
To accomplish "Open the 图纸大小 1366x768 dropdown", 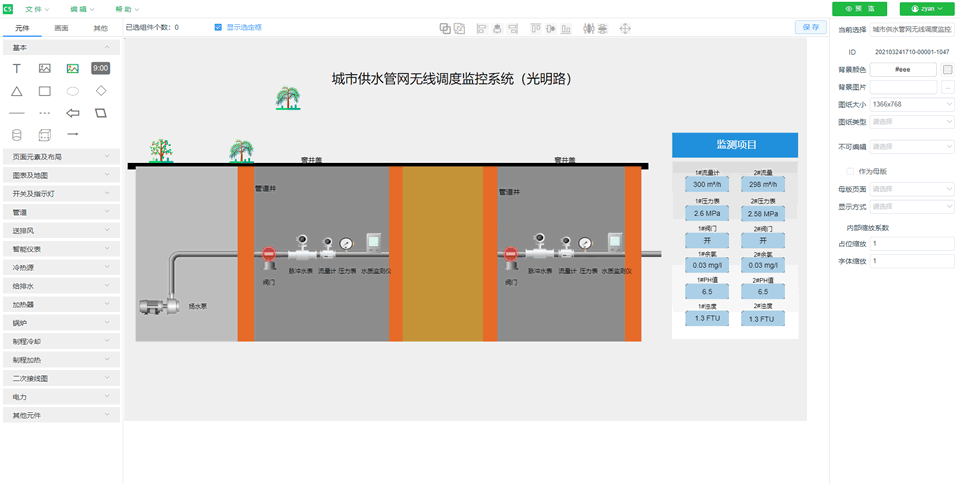I will [912, 104].
